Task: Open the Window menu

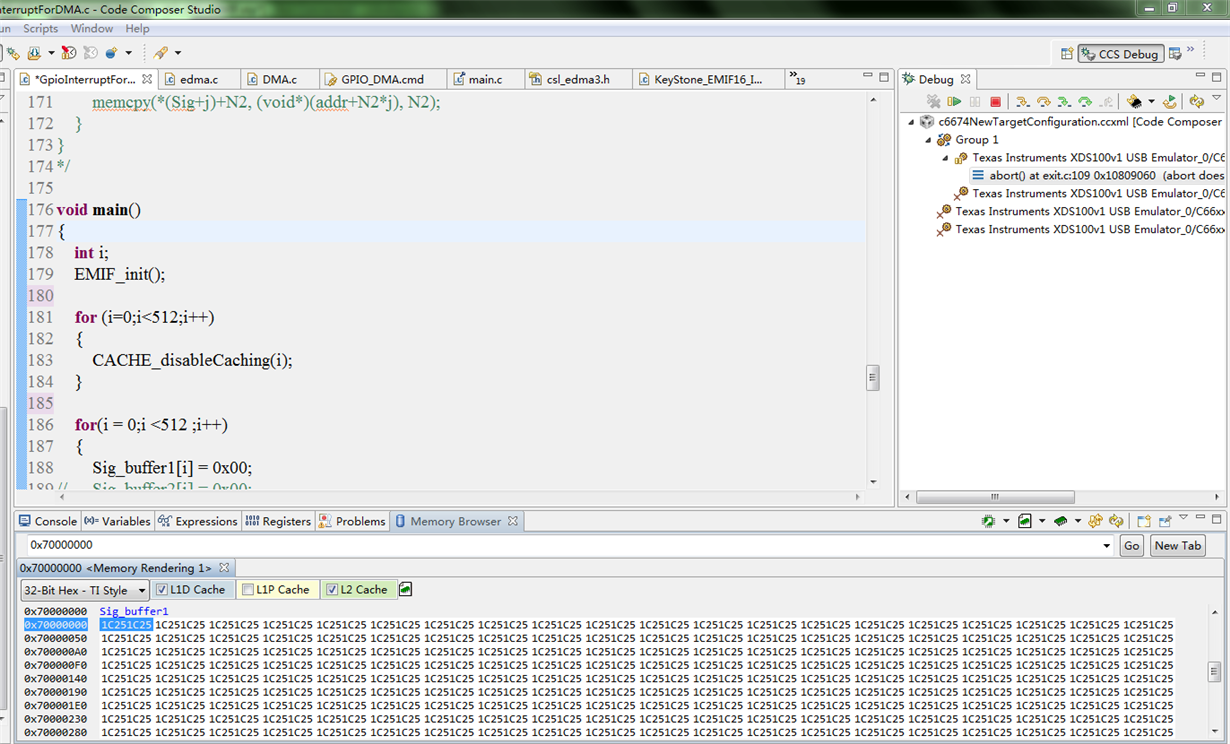Action: coord(92,29)
